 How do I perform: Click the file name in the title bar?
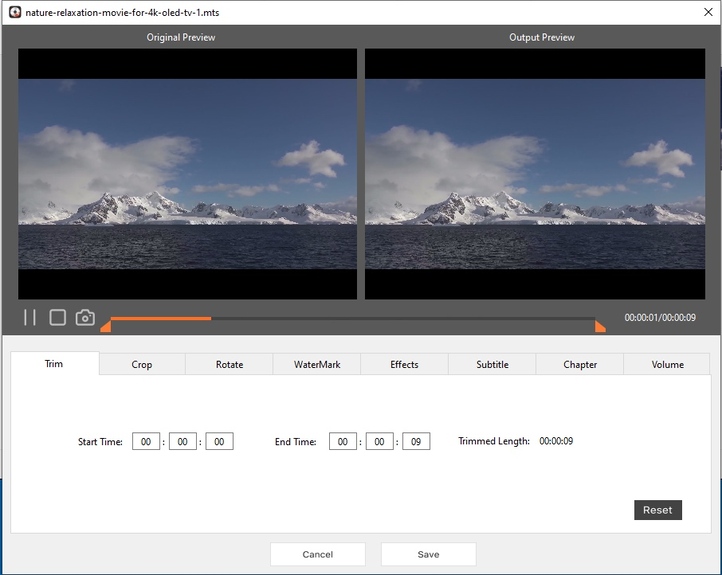pos(122,12)
